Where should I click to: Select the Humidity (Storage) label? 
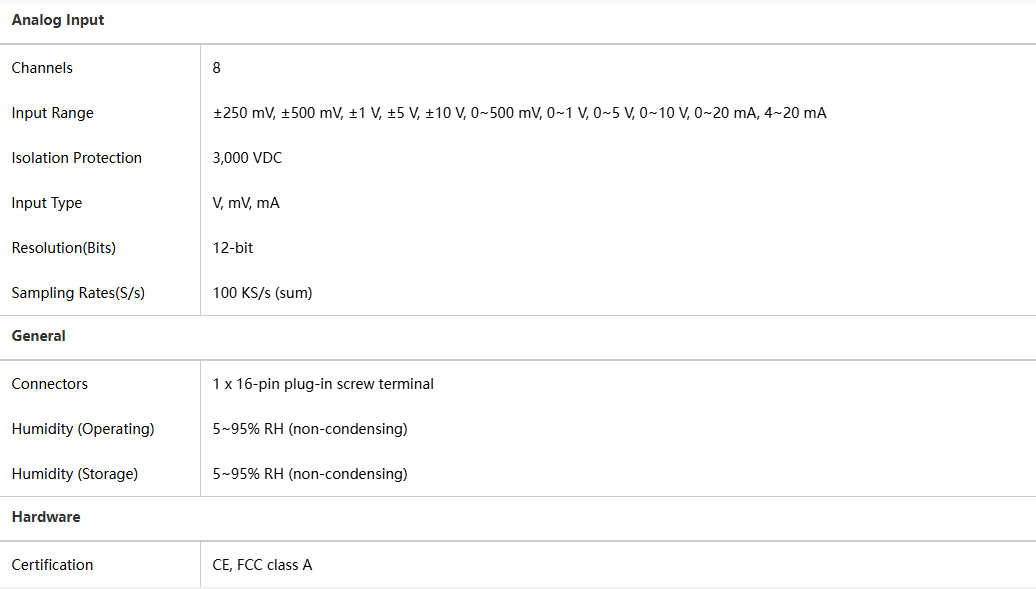coord(75,474)
